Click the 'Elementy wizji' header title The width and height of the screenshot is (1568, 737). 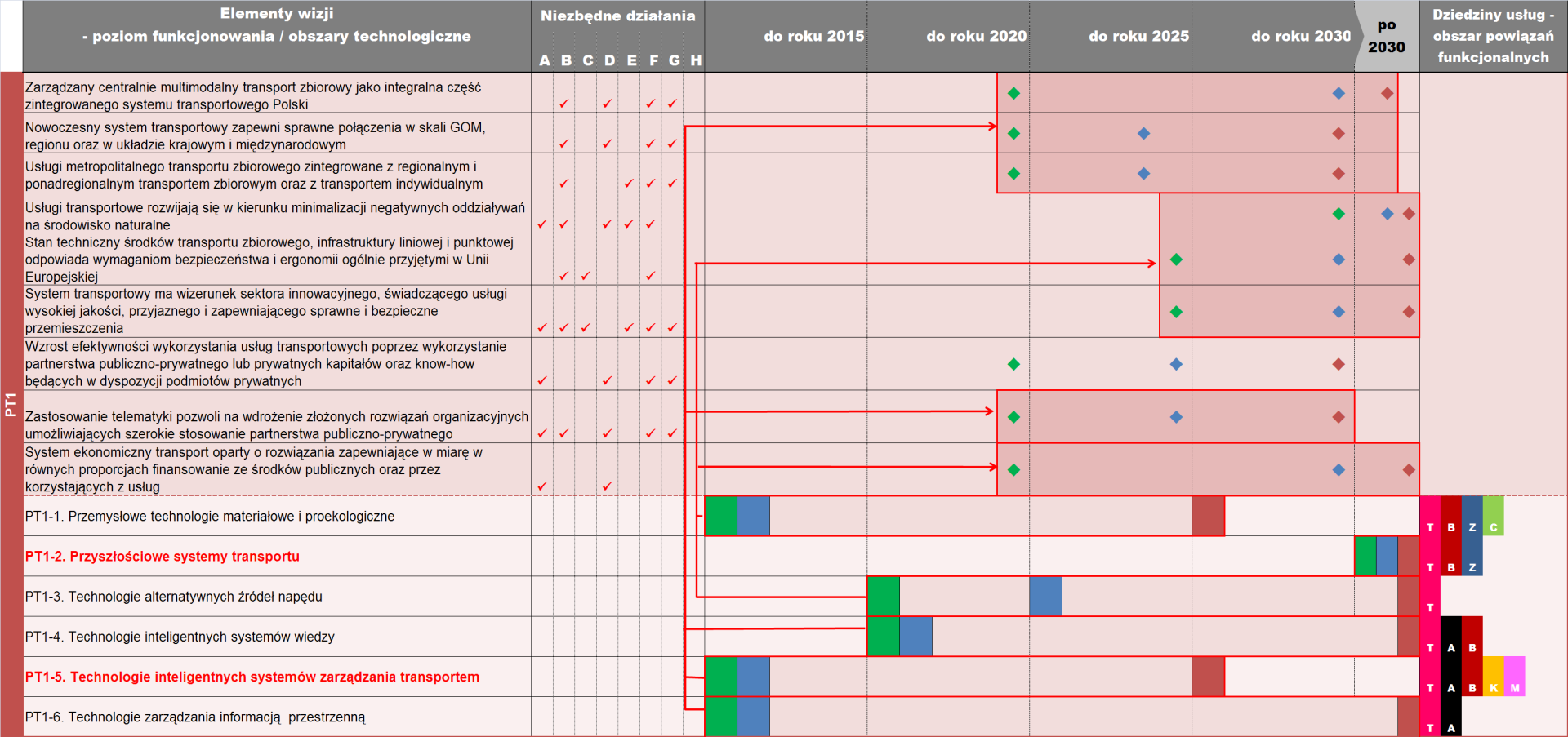276,13
